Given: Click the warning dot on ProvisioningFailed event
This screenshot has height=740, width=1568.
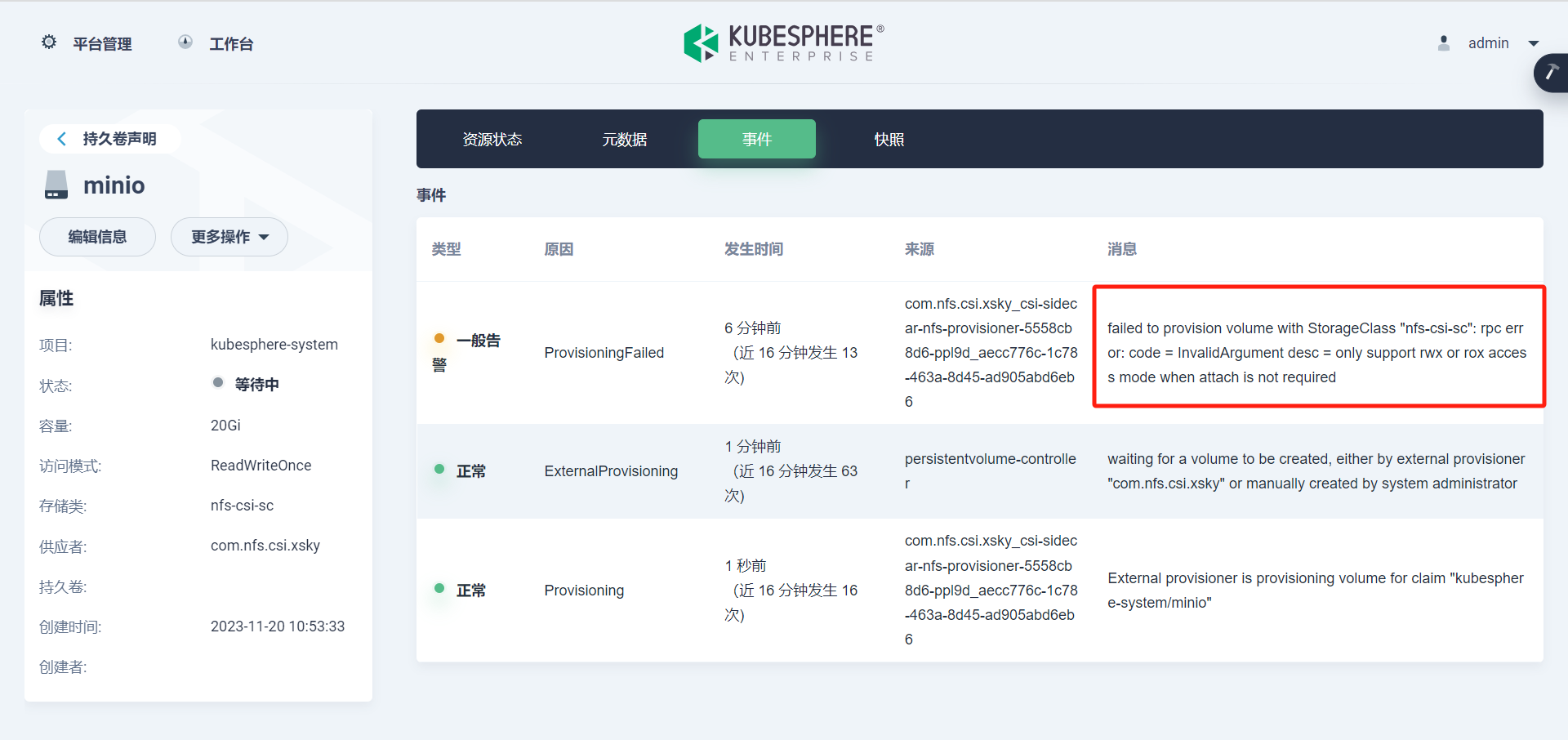Looking at the screenshot, I should click(439, 338).
